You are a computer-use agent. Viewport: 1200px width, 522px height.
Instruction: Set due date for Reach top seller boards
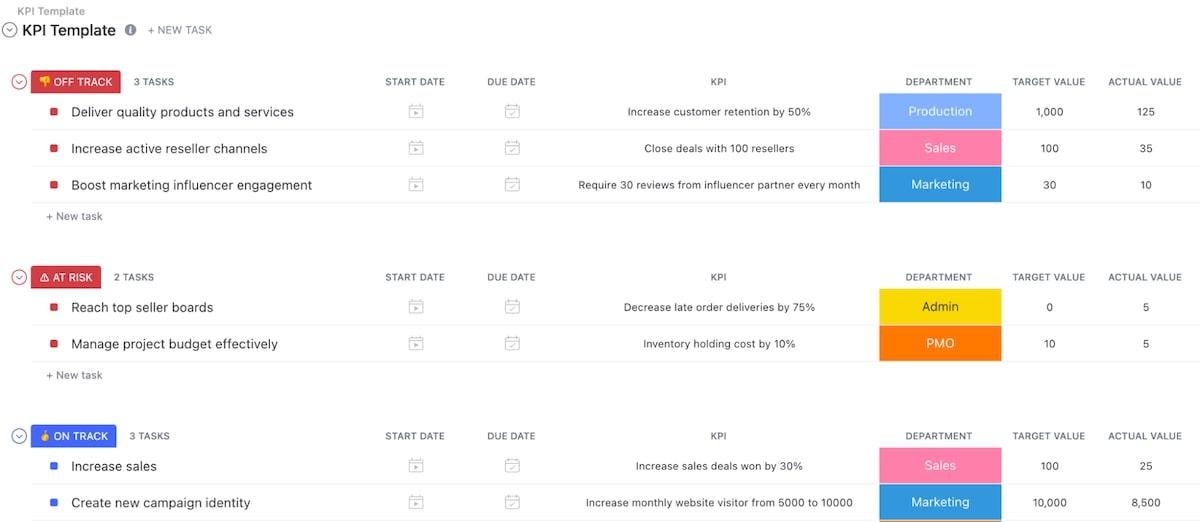512,307
